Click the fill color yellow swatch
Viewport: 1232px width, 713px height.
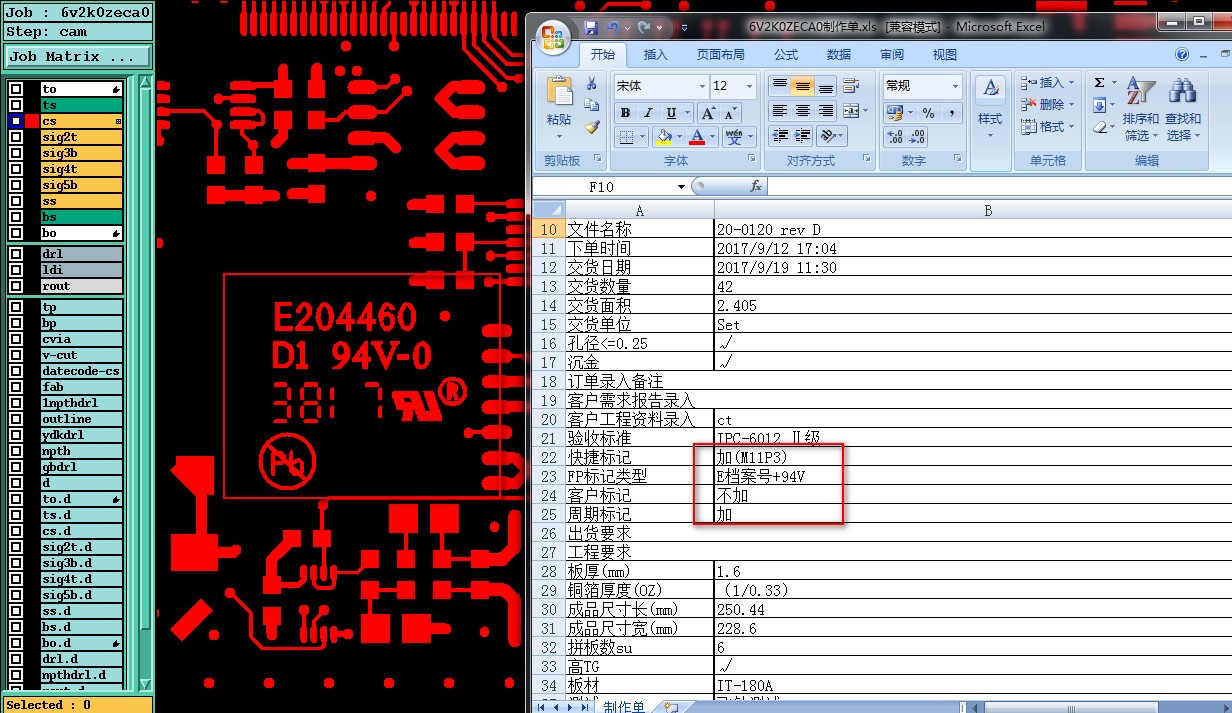click(664, 137)
